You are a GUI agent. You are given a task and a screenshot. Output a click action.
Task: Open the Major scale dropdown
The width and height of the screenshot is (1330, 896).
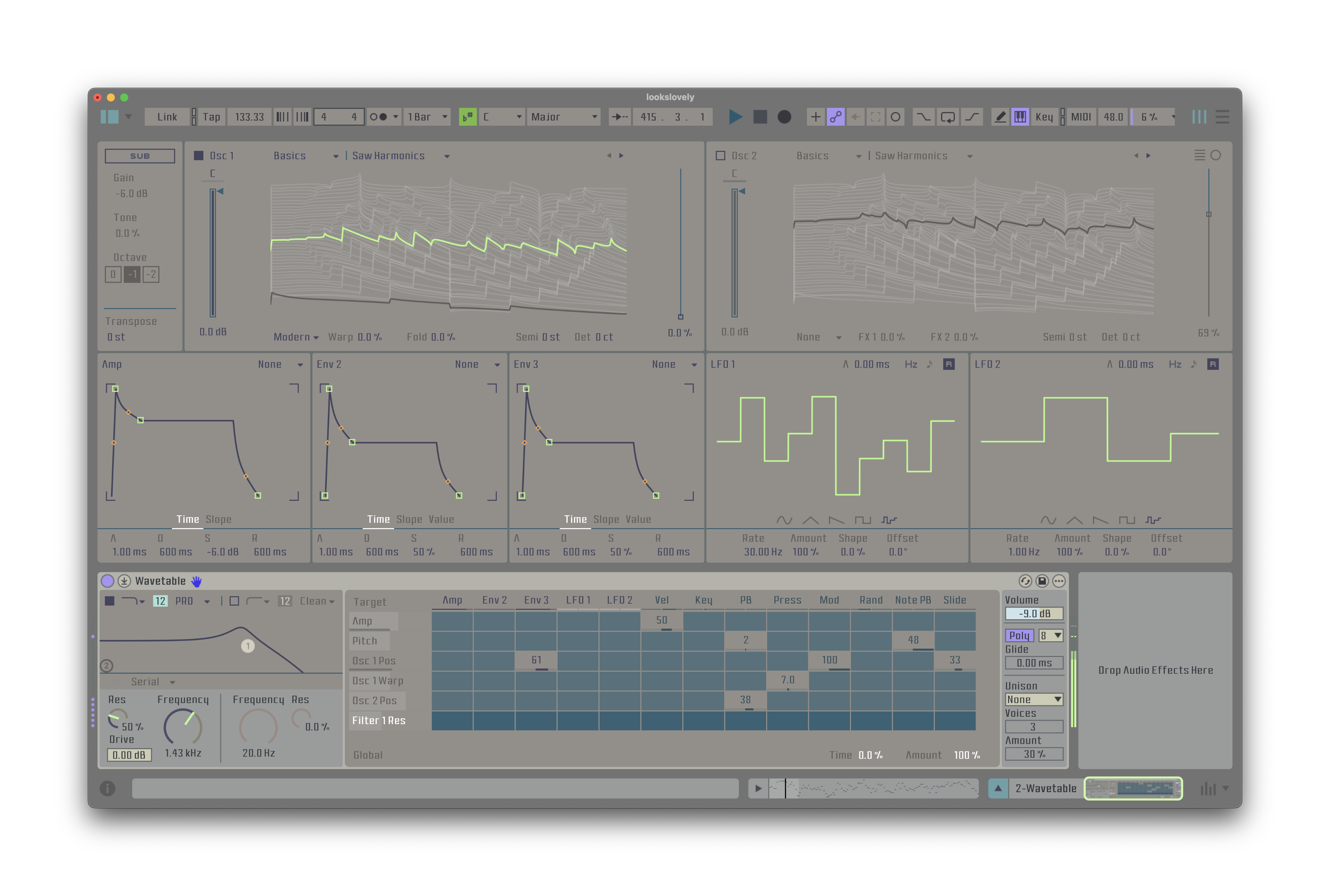563,117
